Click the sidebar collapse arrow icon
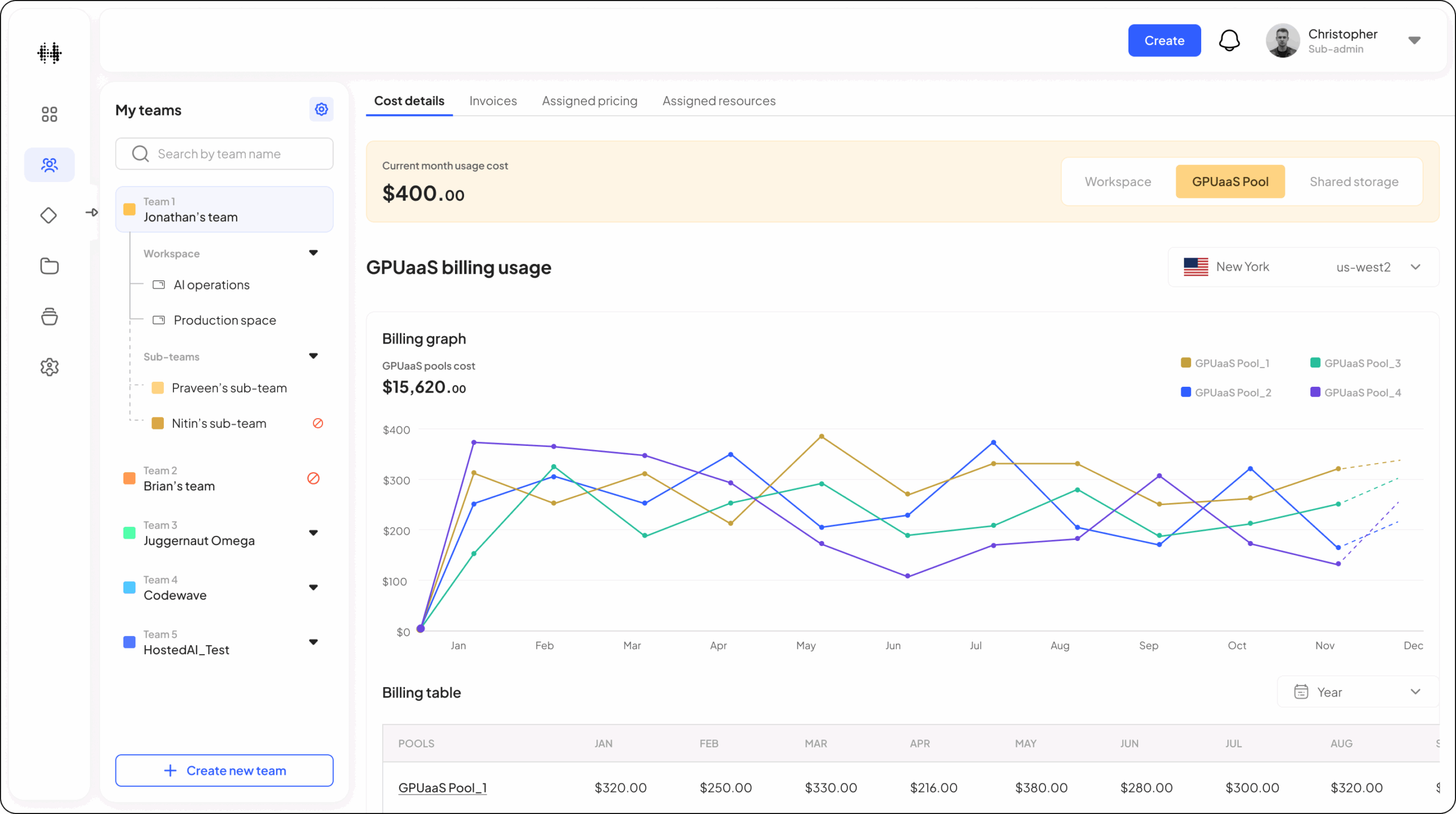This screenshot has width=1456, height=814. tap(92, 212)
